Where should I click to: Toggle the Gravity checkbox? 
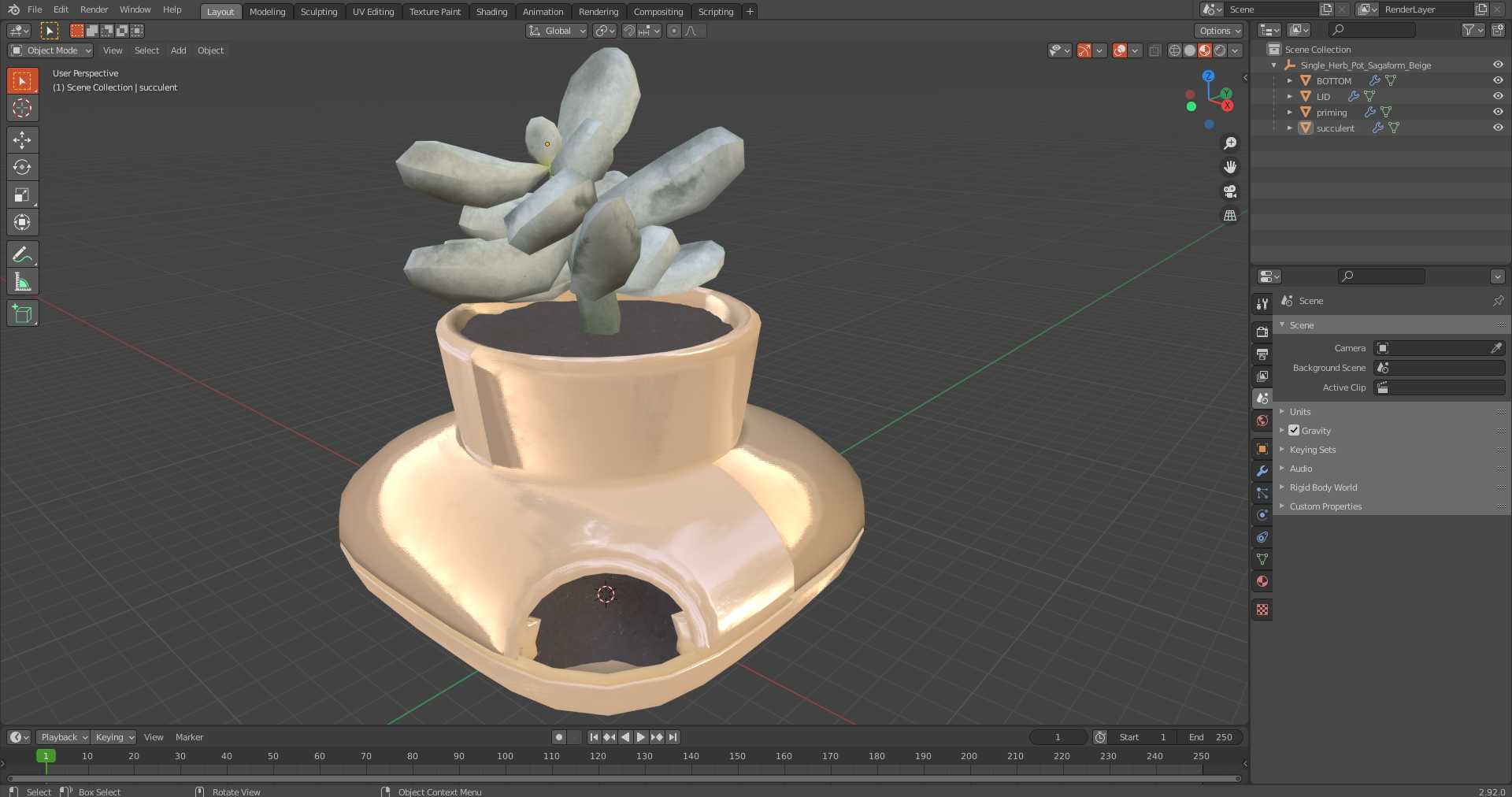(x=1294, y=430)
